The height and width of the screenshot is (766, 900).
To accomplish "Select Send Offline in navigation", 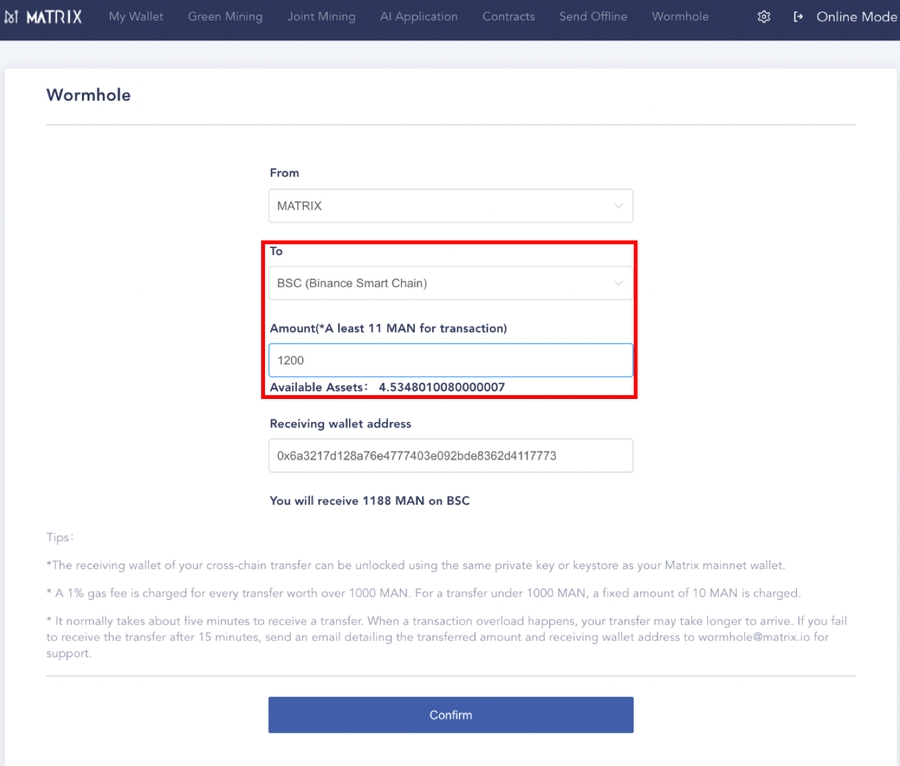I will point(593,17).
